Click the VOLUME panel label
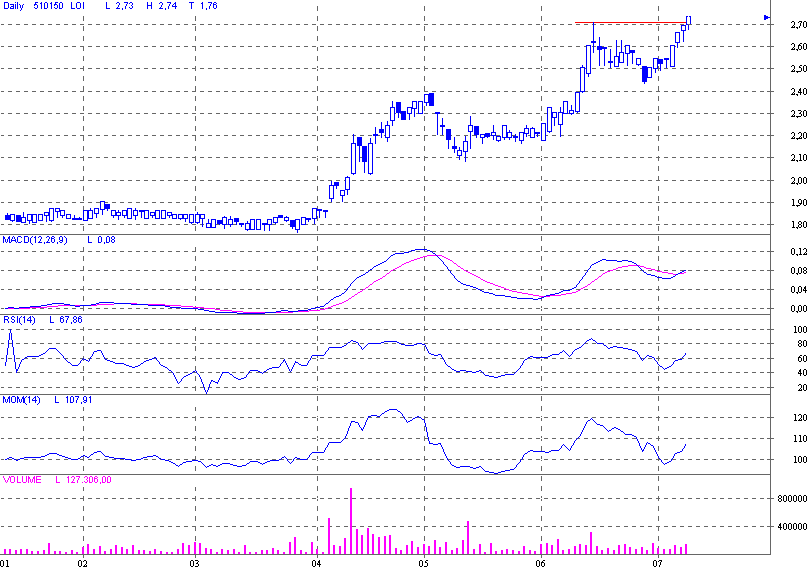Screen dimensions: 811x572 [x=22, y=480]
